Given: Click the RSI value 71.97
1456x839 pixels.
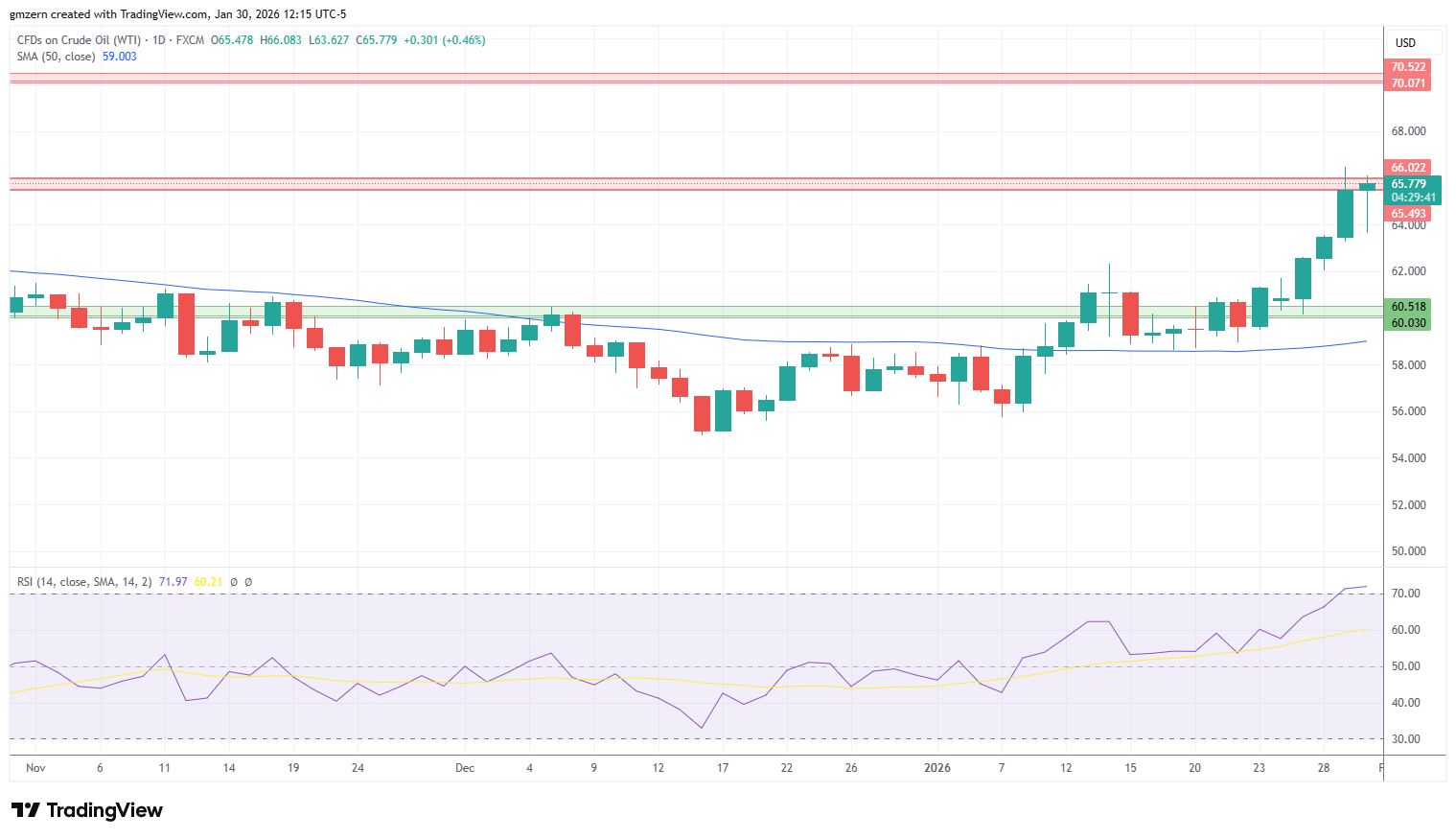Looking at the screenshot, I should click(x=173, y=582).
